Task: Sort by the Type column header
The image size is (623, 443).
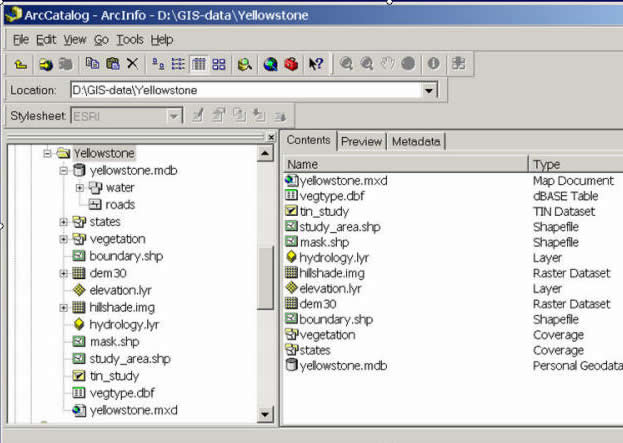Action: (576, 164)
